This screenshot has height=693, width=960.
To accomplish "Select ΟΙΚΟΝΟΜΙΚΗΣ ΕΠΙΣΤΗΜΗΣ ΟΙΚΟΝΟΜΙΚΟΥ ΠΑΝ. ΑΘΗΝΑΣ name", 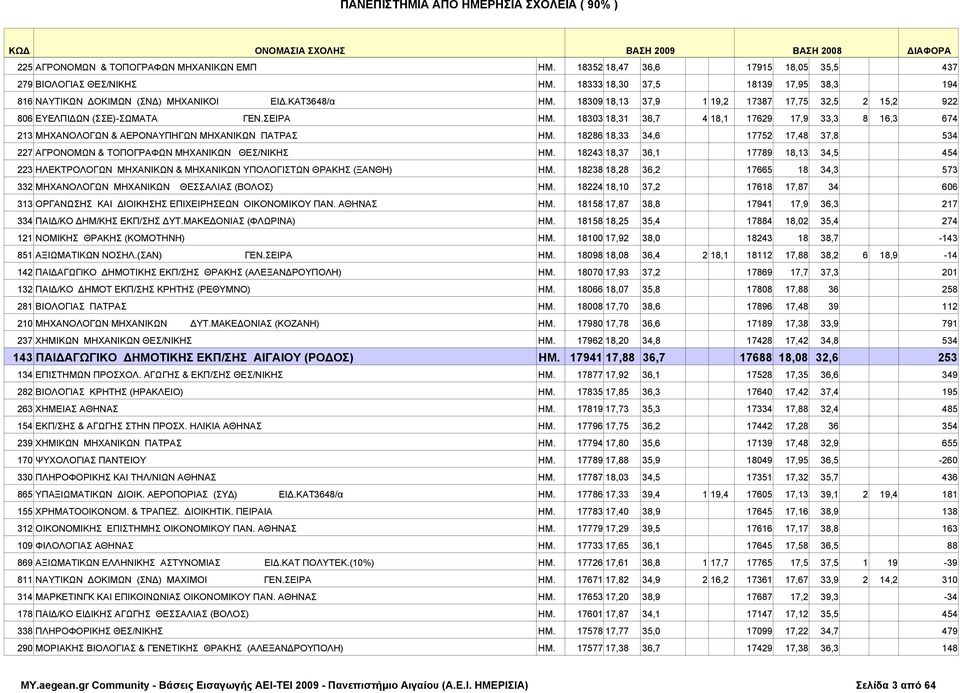I will click(166, 530).
